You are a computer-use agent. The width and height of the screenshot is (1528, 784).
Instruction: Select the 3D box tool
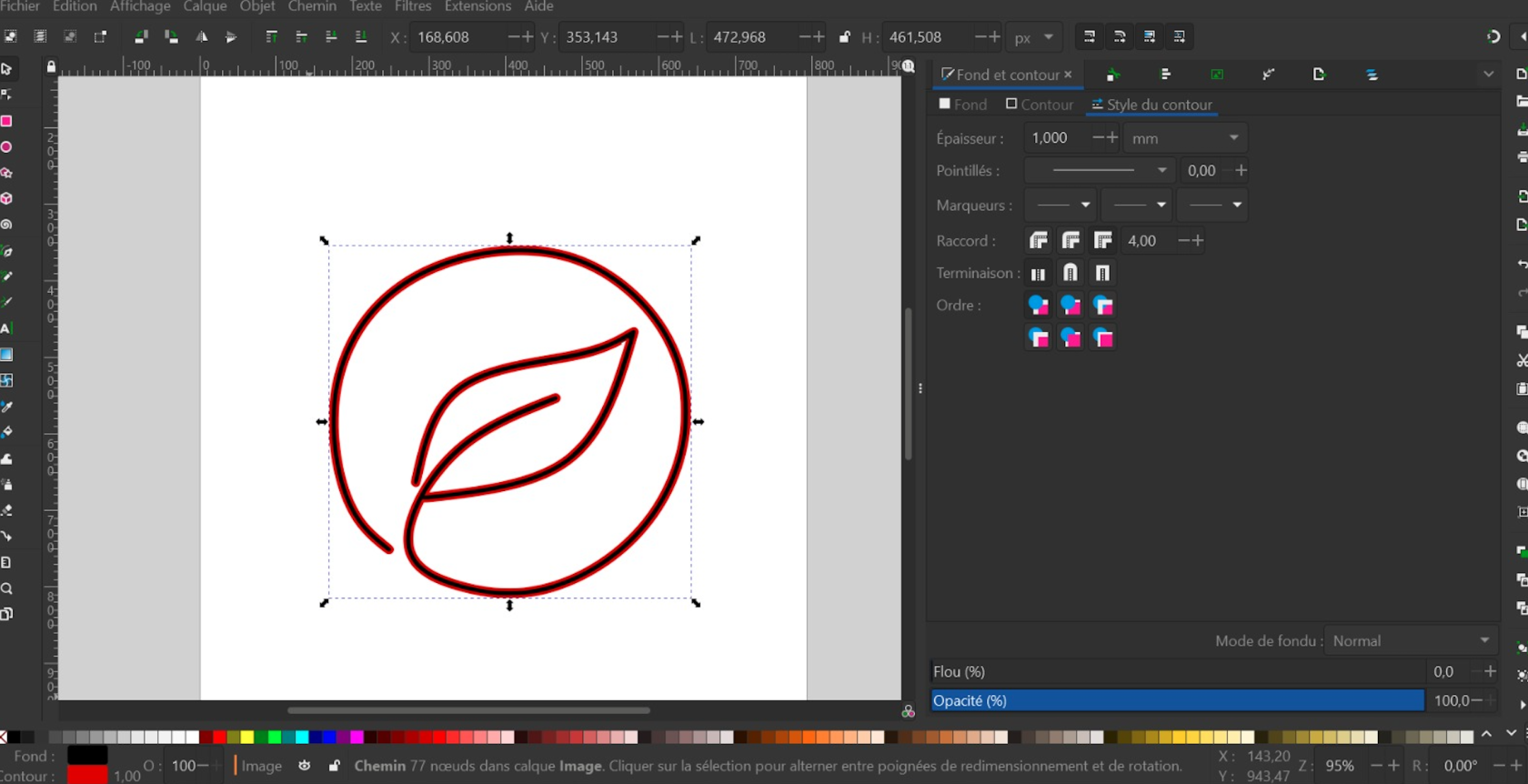(6, 198)
